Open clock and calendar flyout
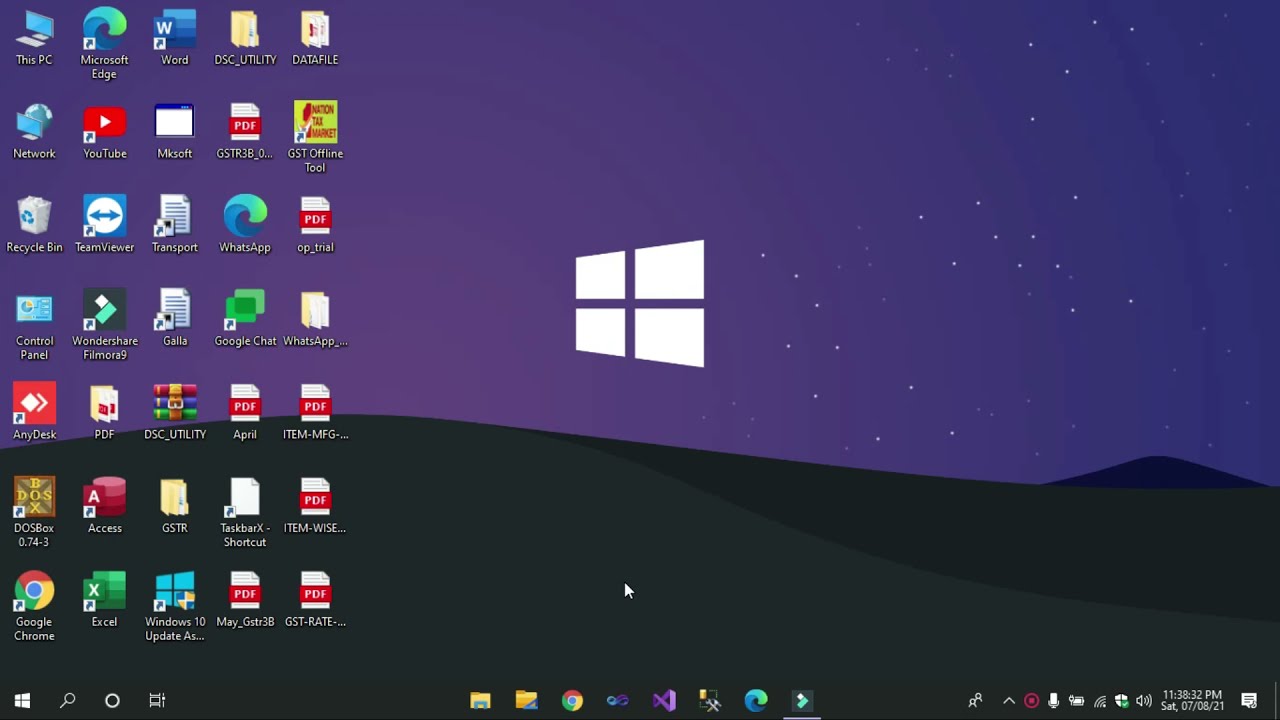 pyautogui.click(x=1192, y=700)
